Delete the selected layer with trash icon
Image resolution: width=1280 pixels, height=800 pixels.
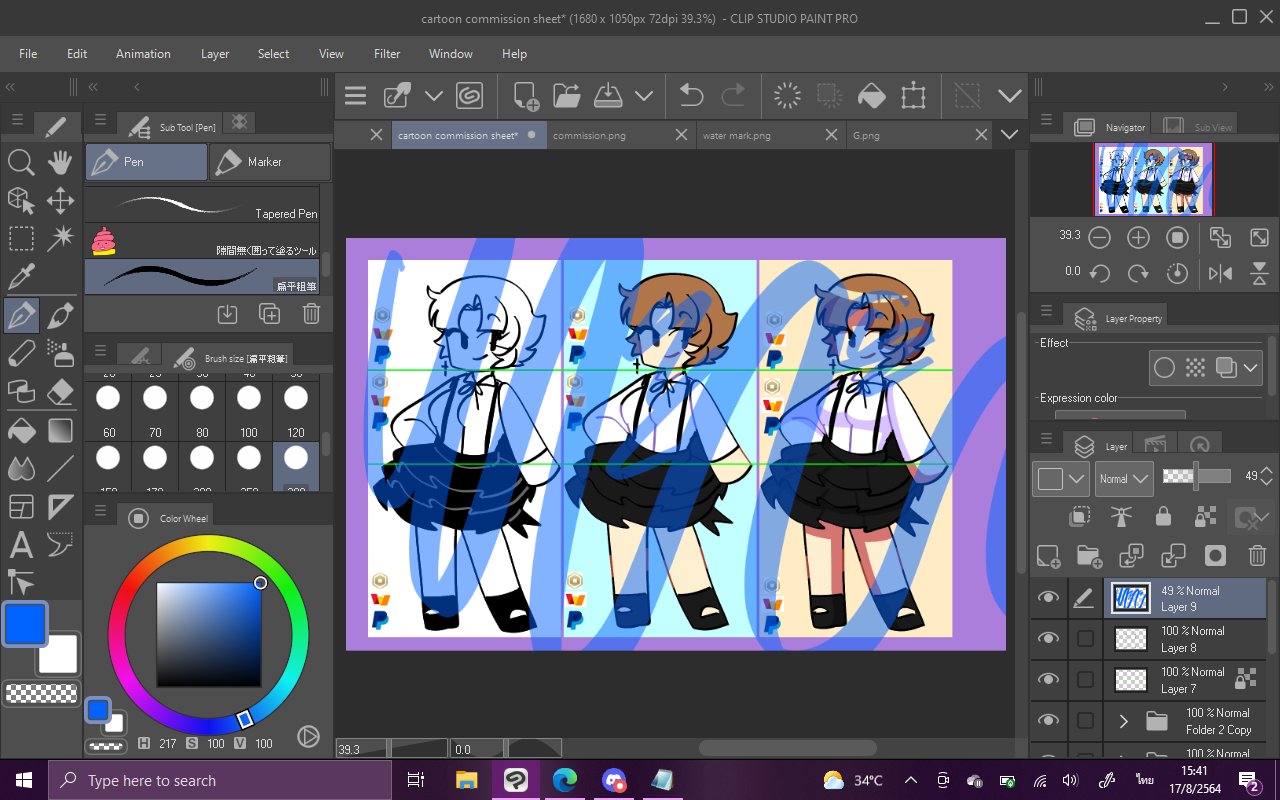1258,555
